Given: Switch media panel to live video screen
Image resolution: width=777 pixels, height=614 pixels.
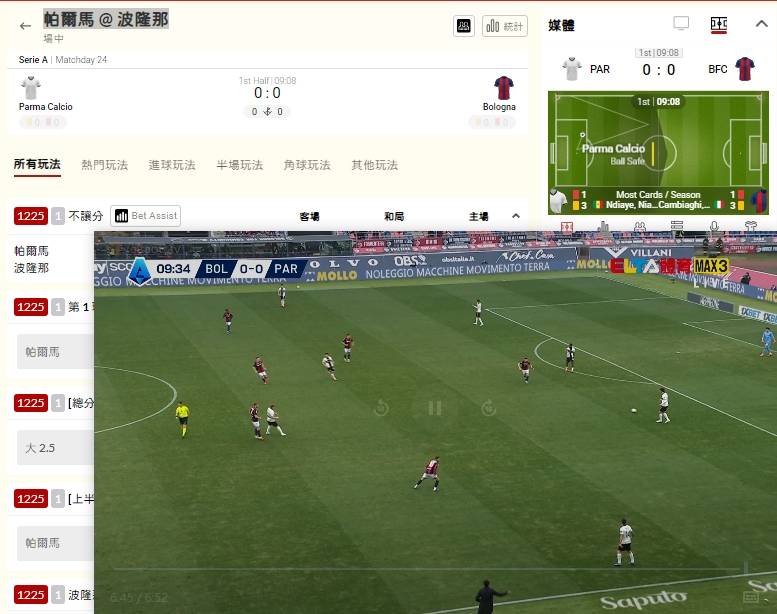Looking at the screenshot, I should [681, 23].
